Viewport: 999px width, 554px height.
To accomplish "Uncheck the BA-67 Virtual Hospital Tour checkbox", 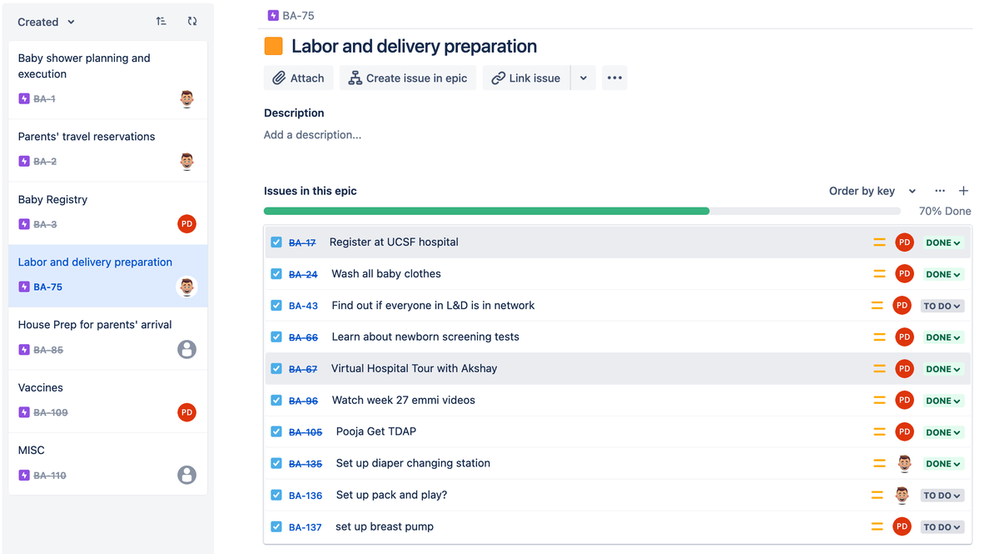I will point(276,369).
